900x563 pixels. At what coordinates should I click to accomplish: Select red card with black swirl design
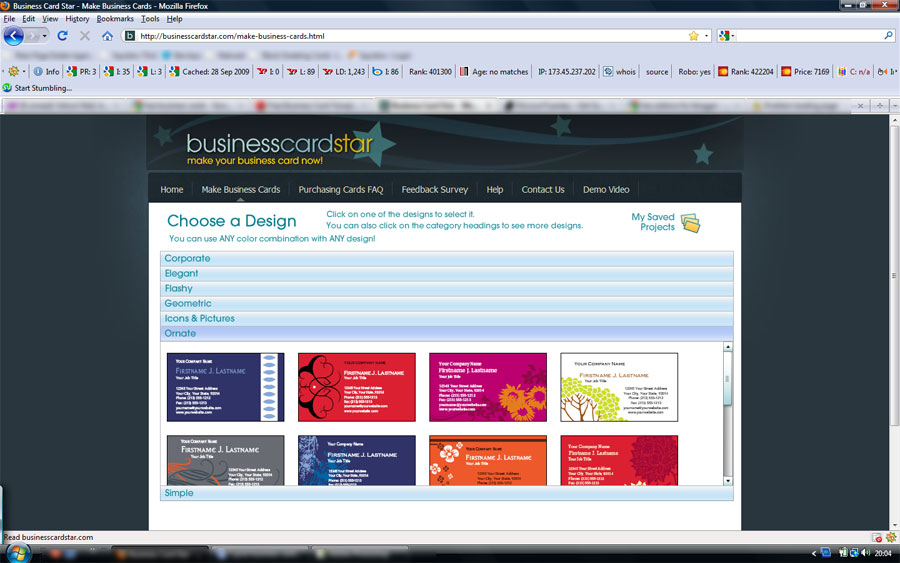[356, 387]
